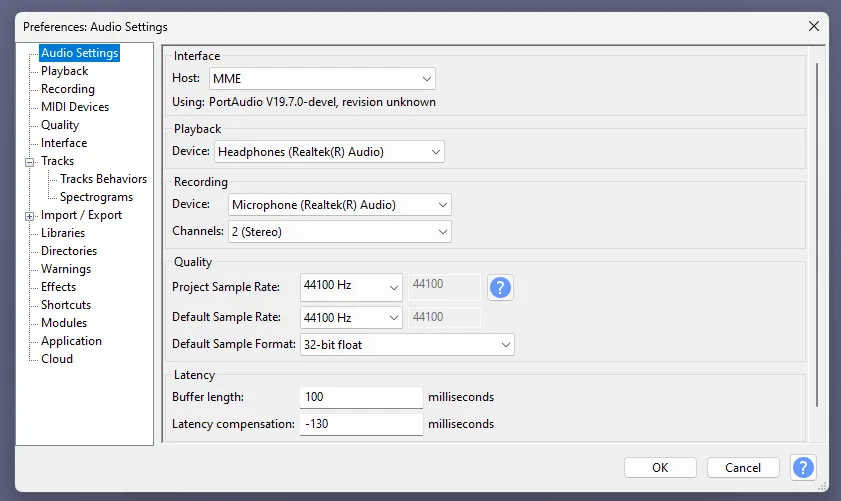Click the Buffer length input field
The image size is (841, 501).
(360, 397)
